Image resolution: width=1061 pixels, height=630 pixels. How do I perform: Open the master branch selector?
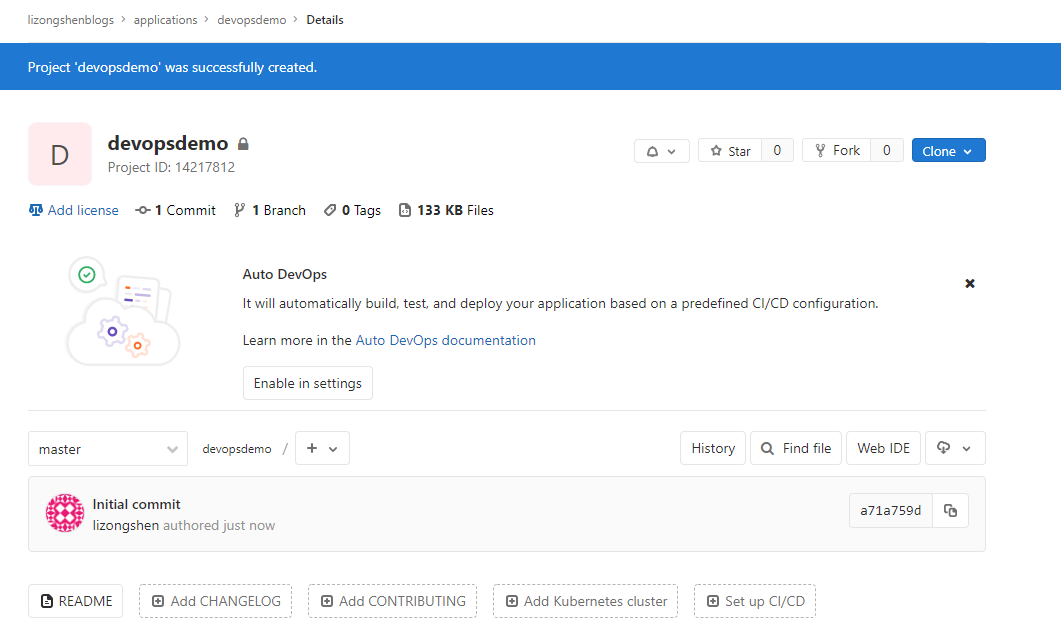click(x=108, y=449)
